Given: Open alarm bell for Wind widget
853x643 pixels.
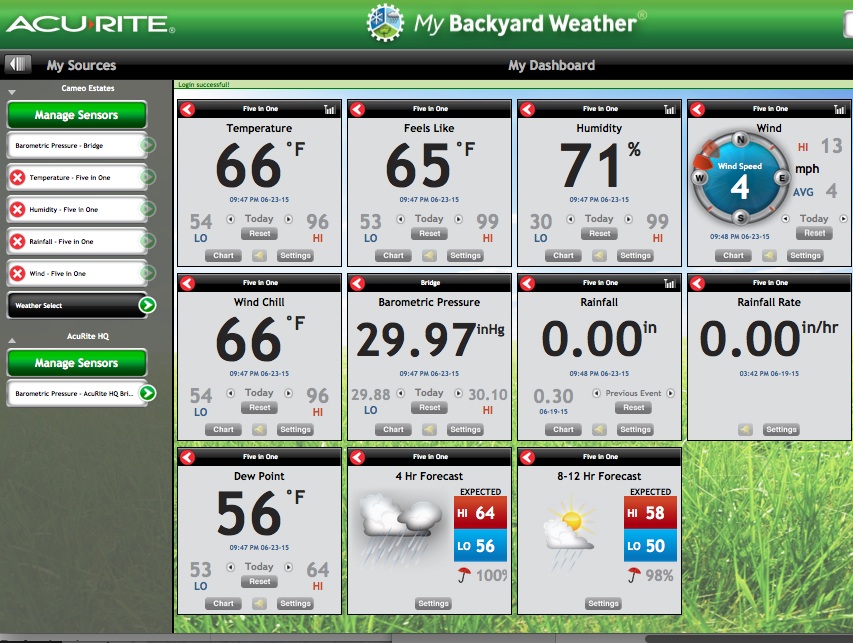Looking at the screenshot, I should coord(769,255).
